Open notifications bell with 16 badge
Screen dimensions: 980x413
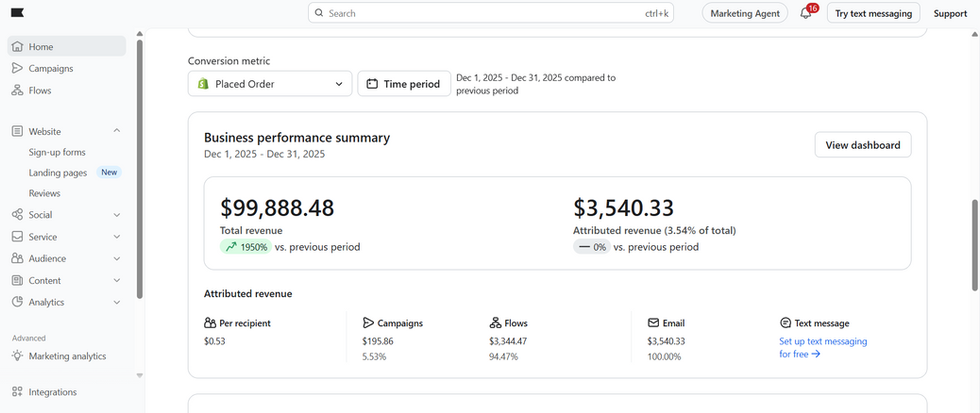806,13
